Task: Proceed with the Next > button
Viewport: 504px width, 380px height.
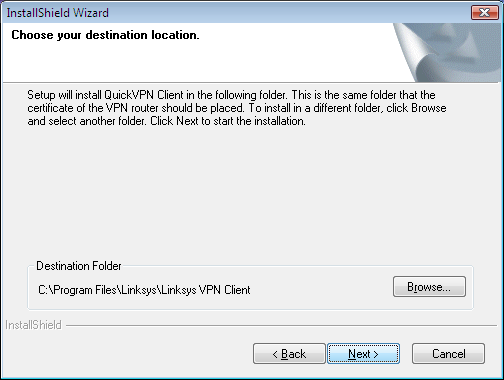Action: 363,353
